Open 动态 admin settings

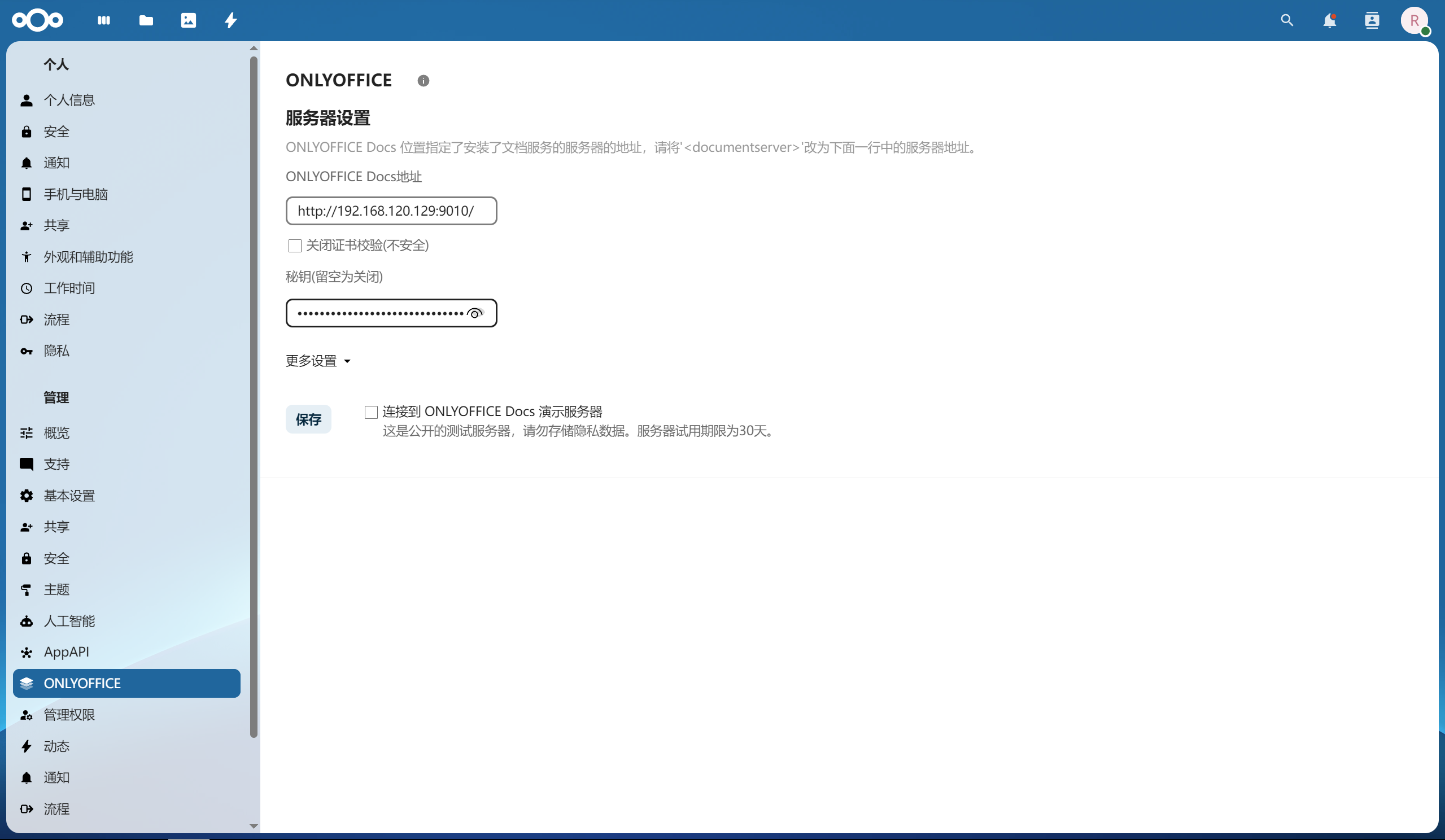tap(126, 746)
